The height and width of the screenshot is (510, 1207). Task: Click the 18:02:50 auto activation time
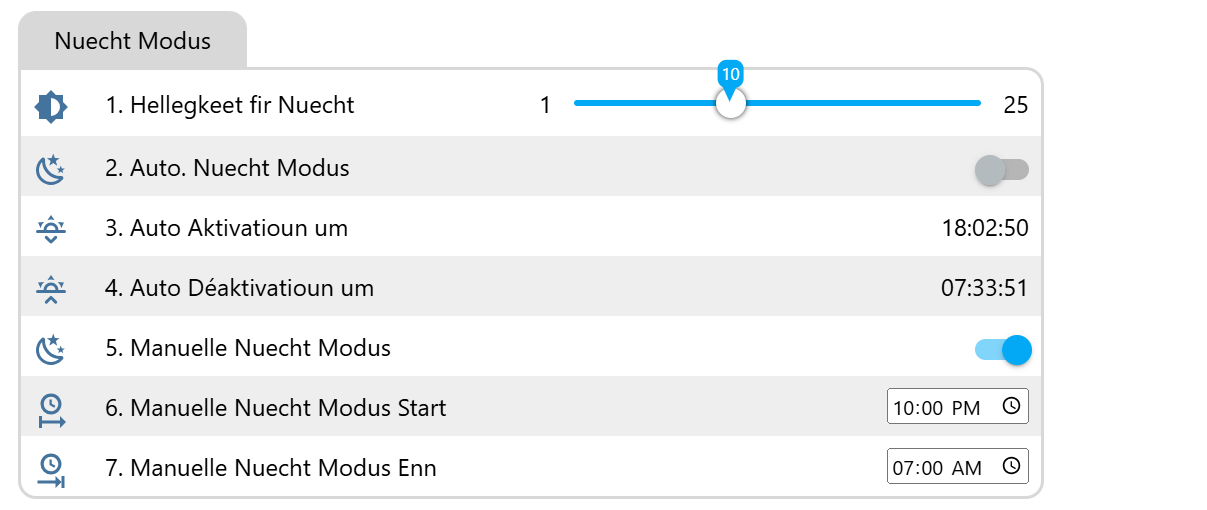984,228
